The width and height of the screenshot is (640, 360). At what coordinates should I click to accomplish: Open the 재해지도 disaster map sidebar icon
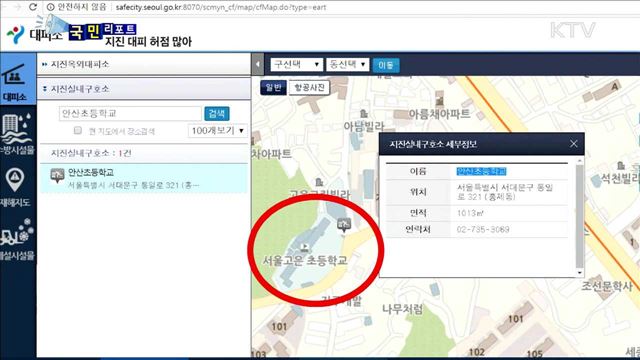click(x=16, y=187)
